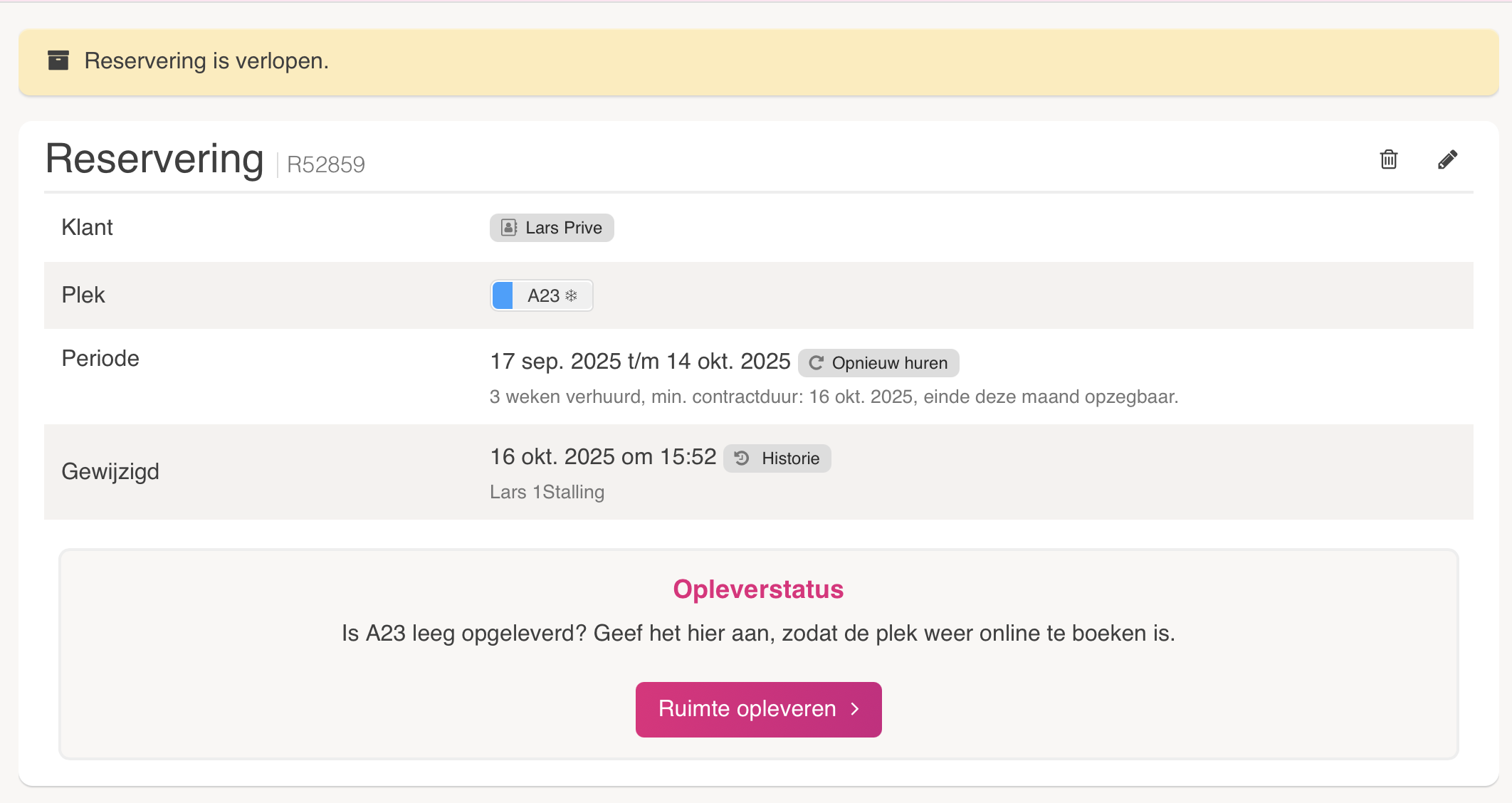Click the archive box icon in banner
The width and height of the screenshot is (1512, 803).
[58, 61]
